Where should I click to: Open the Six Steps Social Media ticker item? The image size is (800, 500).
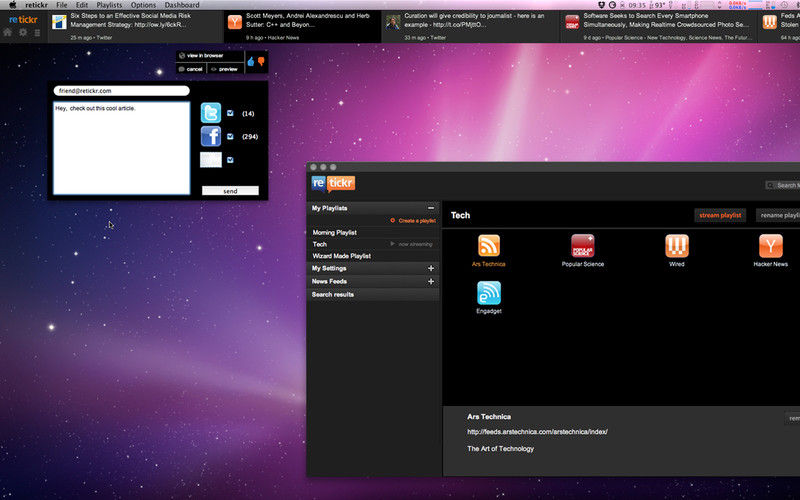point(137,26)
